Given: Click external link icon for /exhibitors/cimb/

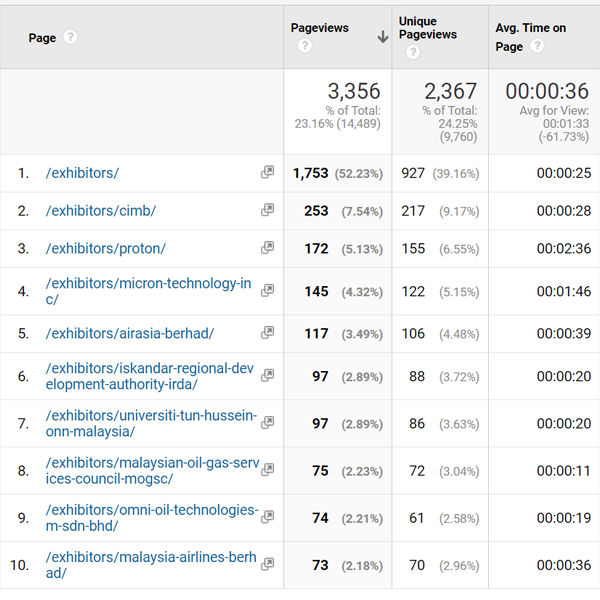Looking at the screenshot, I should pos(267,211).
